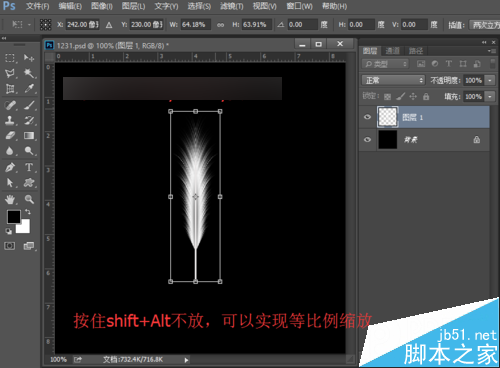Image resolution: width=500 pixels, height=368 pixels.
Task: Toggle lock position icon
Action: point(413,97)
